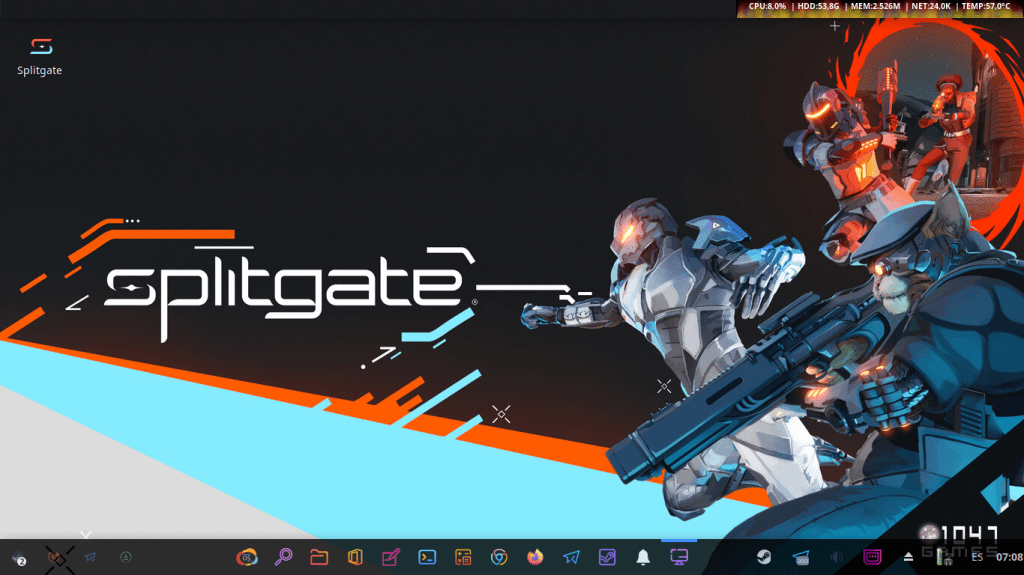Open the calculator app in taskbar
Viewport: 1024px width, 575px height.
(463, 557)
